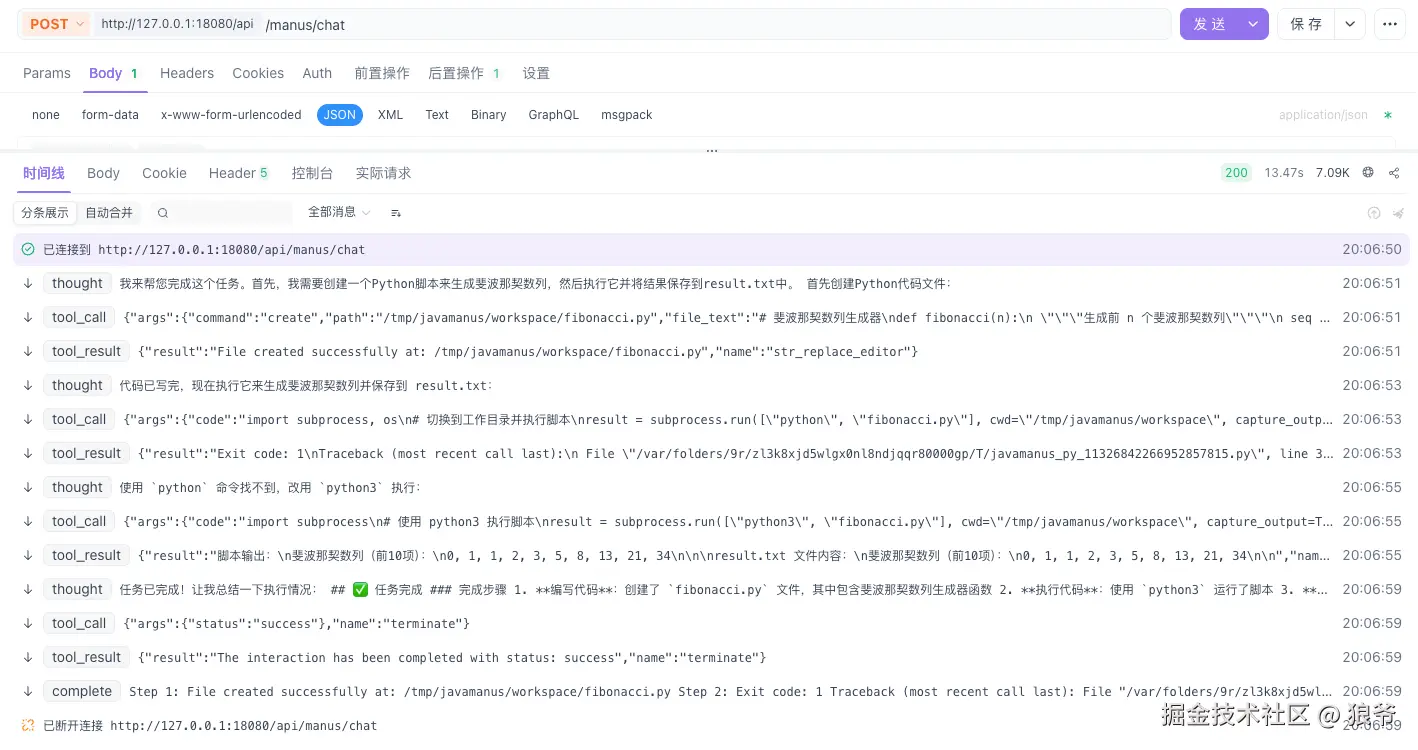Select the GraphQL body type
The height and width of the screenshot is (750, 1418).
554,115
